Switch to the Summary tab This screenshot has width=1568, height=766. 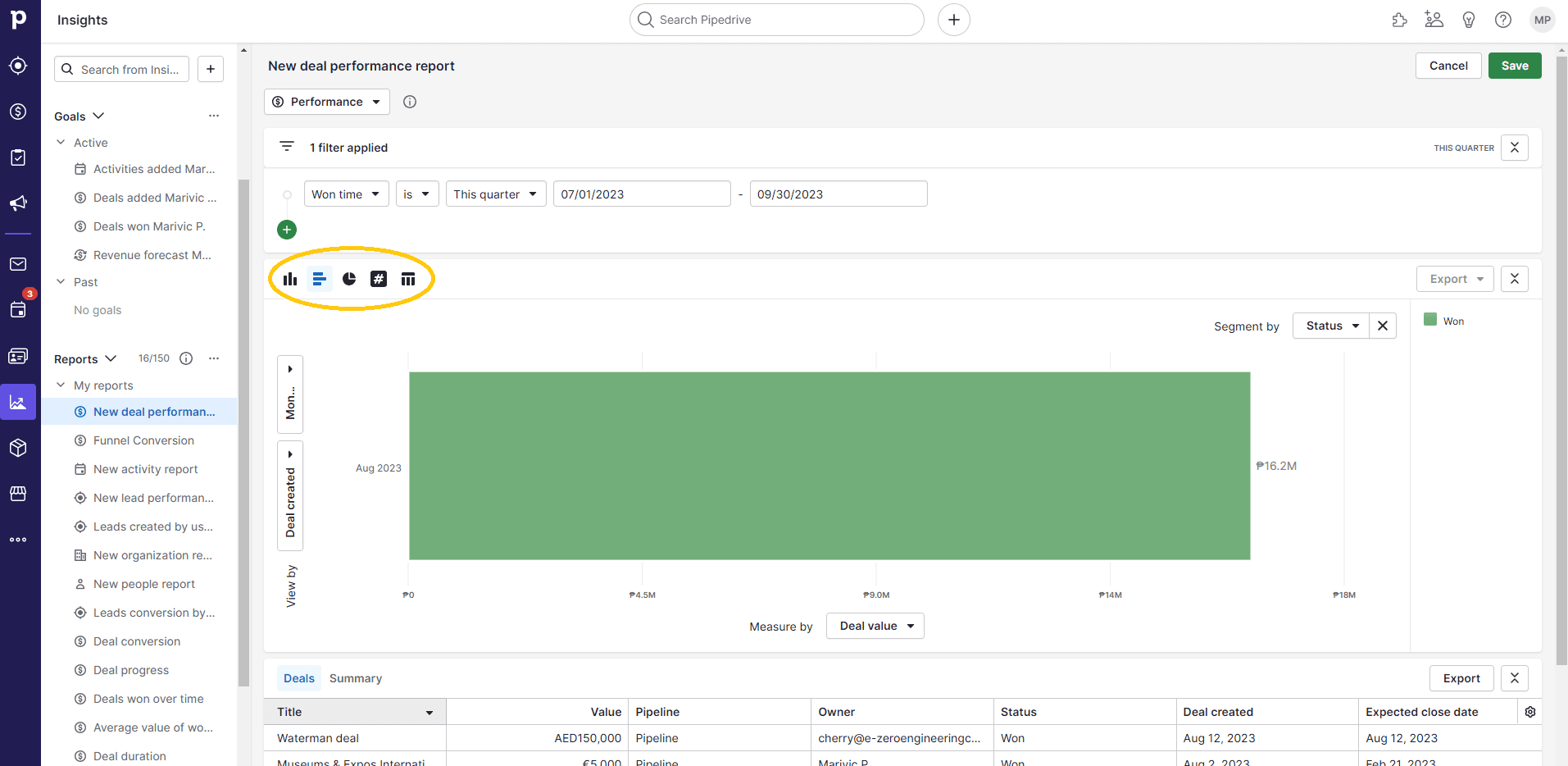click(356, 678)
